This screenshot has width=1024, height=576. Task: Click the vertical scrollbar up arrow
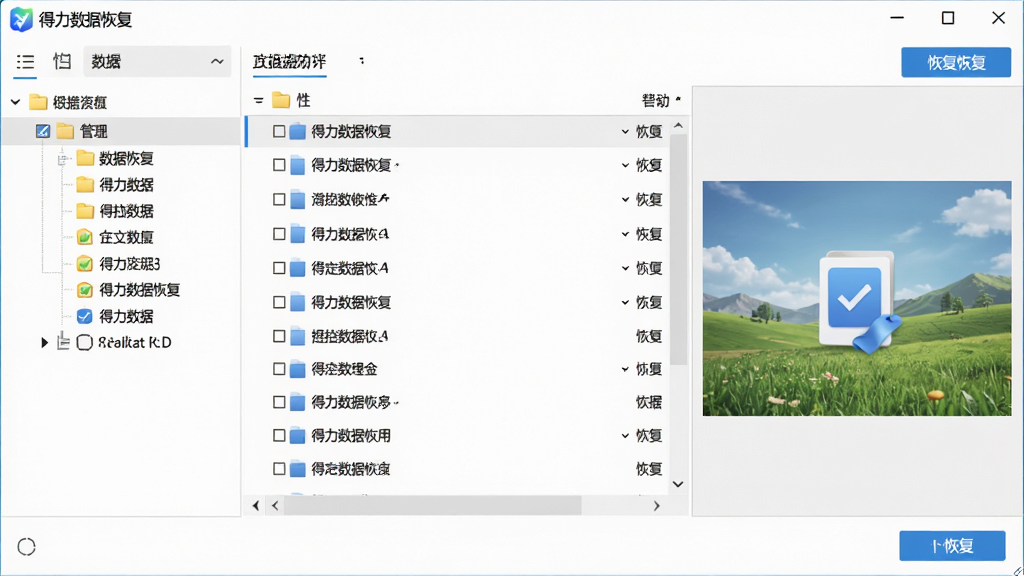pos(678,125)
